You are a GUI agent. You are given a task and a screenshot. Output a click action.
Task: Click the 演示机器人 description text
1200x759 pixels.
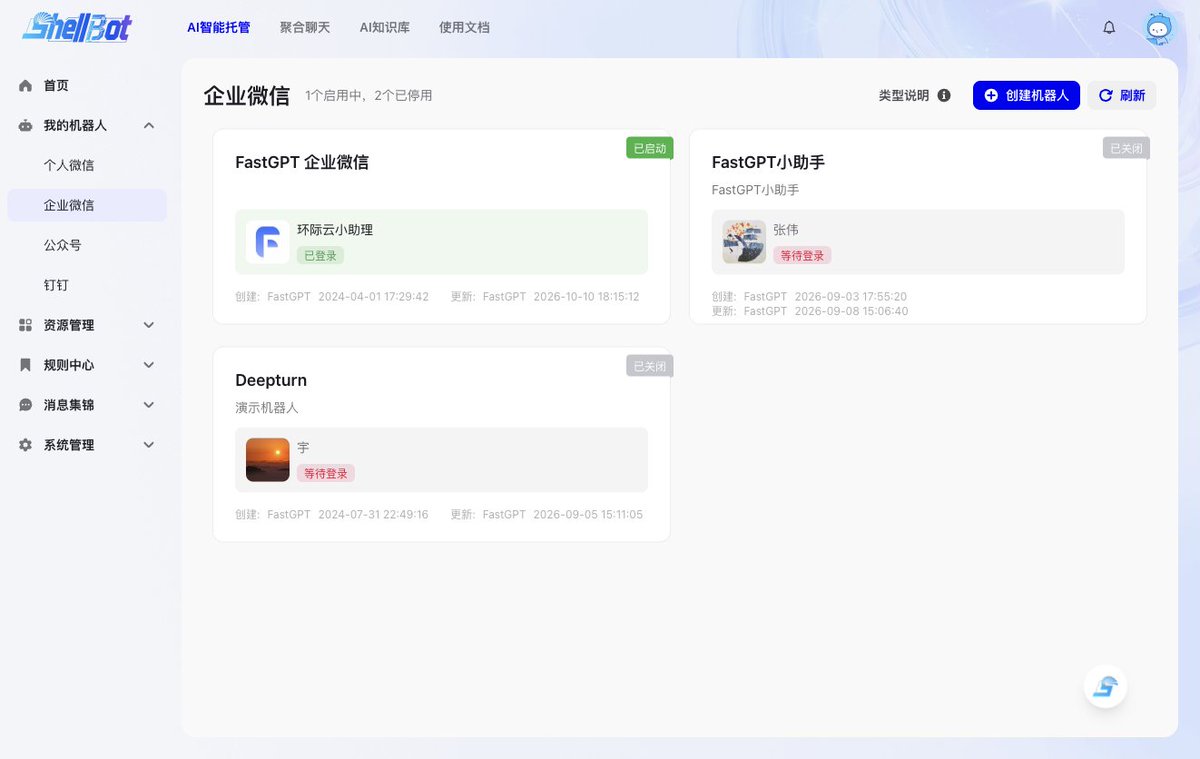(267, 408)
